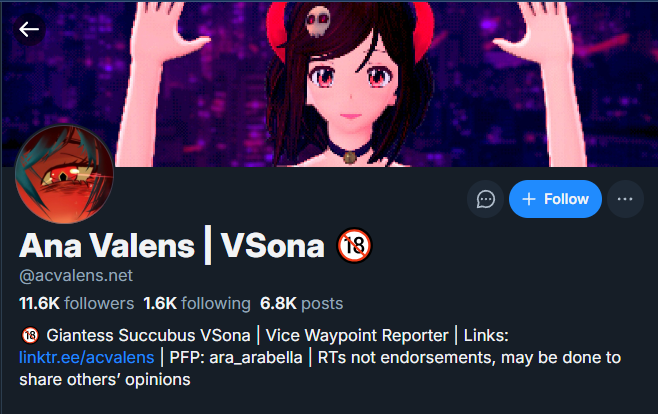Click the display name Ana Valens | VSona
658x414 pixels.
click(x=172, y=246)
